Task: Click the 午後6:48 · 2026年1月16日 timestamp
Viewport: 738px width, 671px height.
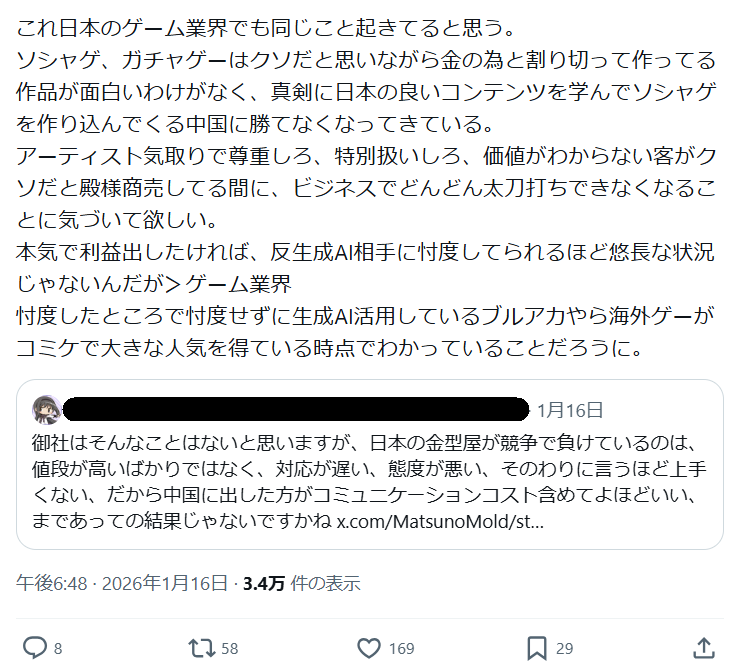Action: click(x=118, y=583)
